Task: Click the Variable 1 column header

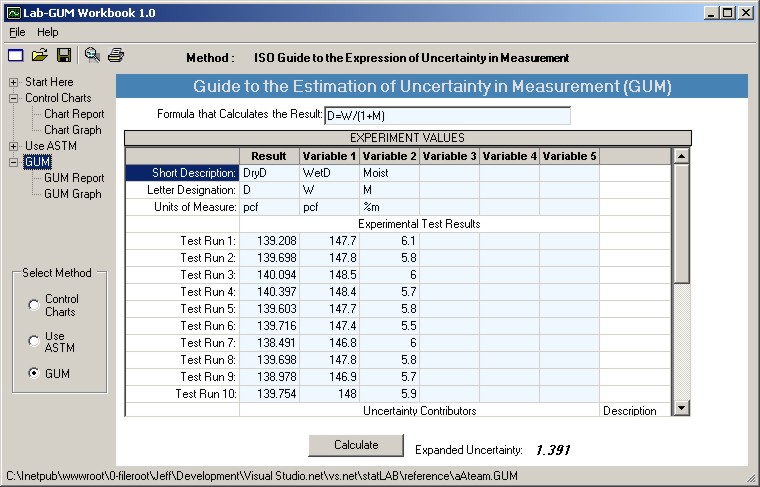Action: [330, 156]
